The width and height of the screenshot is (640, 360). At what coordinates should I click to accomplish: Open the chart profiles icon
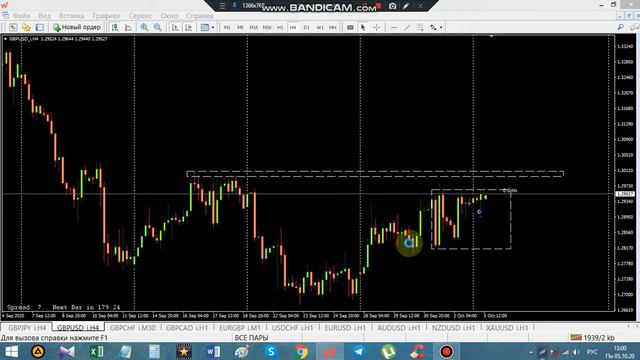(26, 27)
